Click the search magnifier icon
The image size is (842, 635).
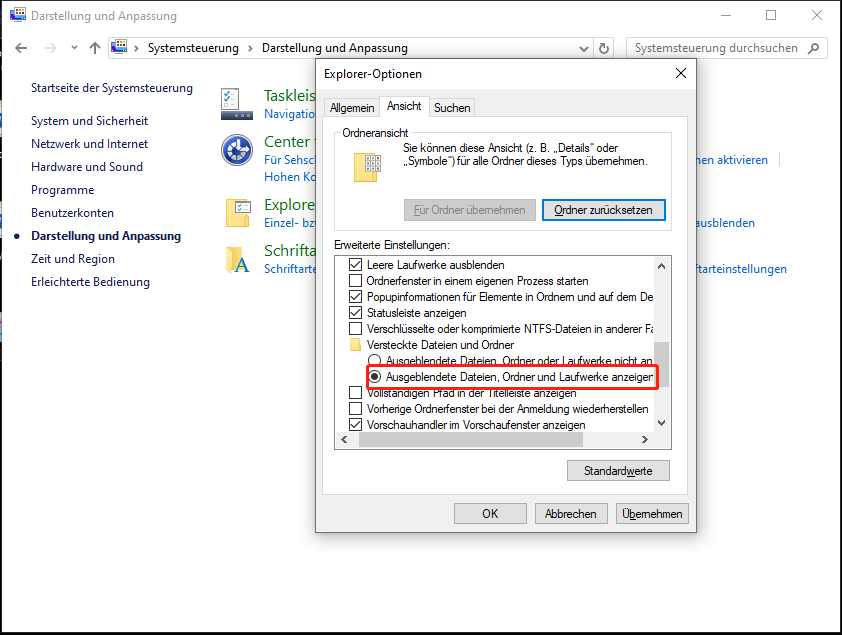pyautogui.click(x=814, y=48)
